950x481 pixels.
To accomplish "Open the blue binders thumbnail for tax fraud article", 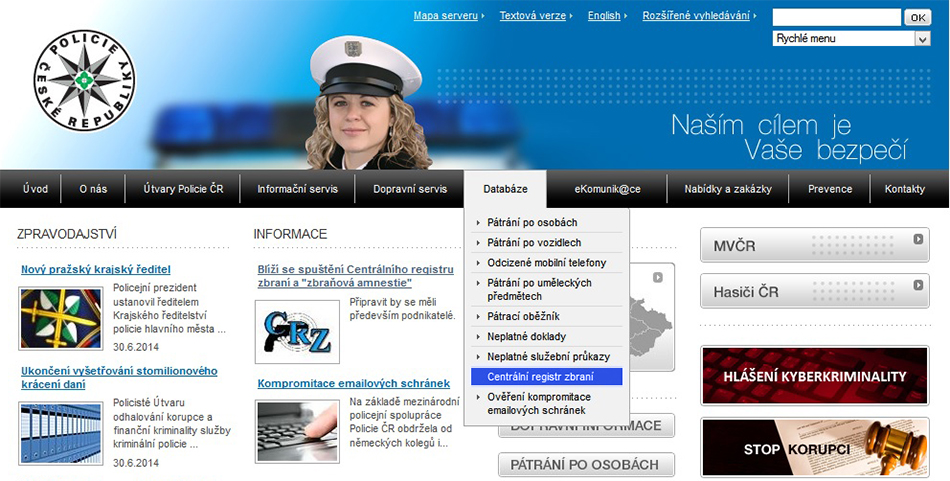I will tap(61, 433).
